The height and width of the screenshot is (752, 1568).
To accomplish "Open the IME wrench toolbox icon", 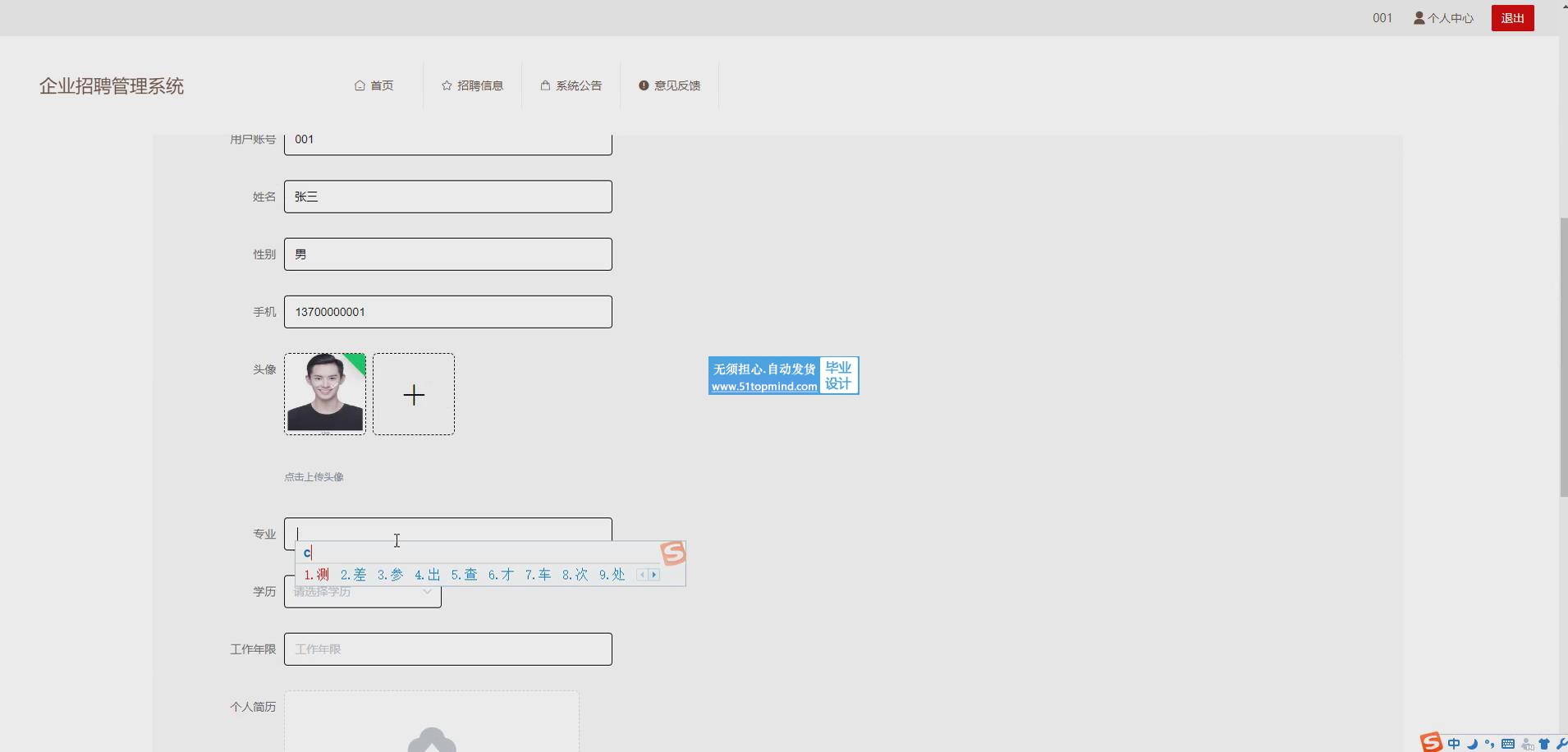I will 1561,744.
